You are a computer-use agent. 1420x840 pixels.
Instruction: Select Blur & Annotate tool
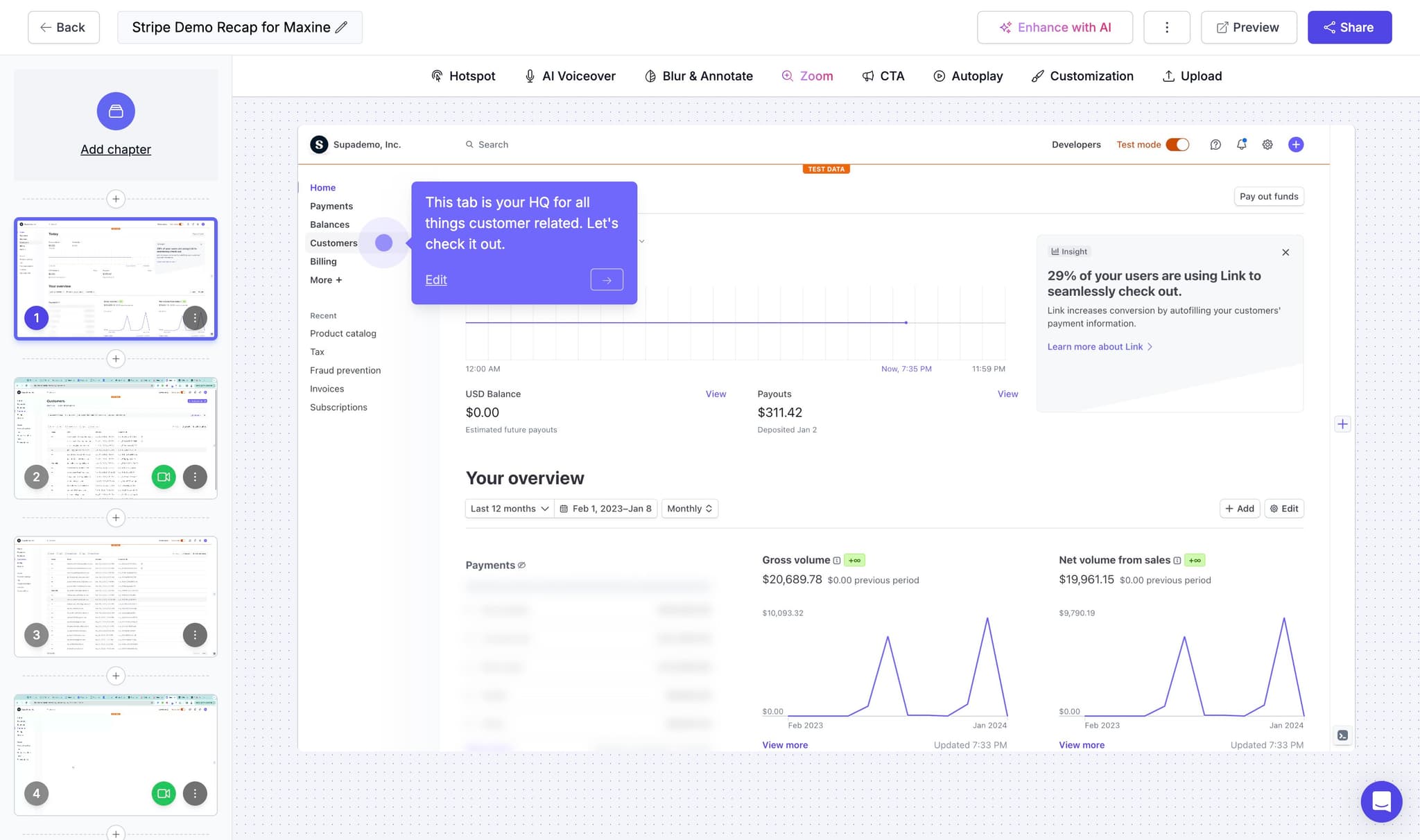(x=699, y=76)
